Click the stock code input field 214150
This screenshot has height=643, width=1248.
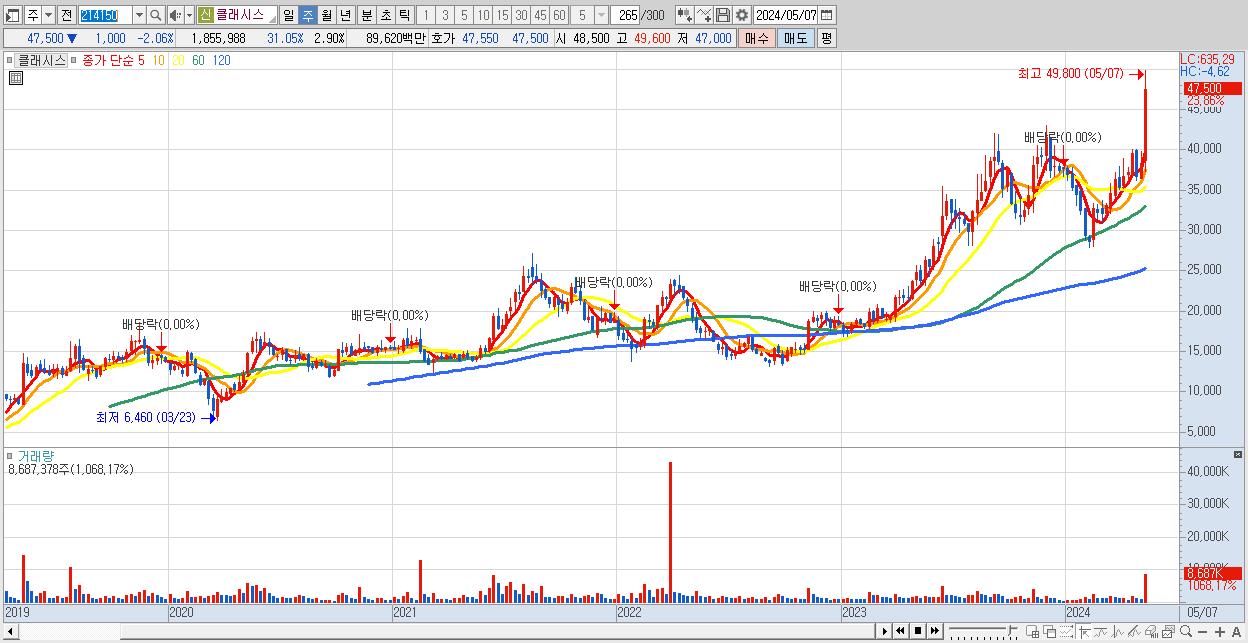coord(105,15)
